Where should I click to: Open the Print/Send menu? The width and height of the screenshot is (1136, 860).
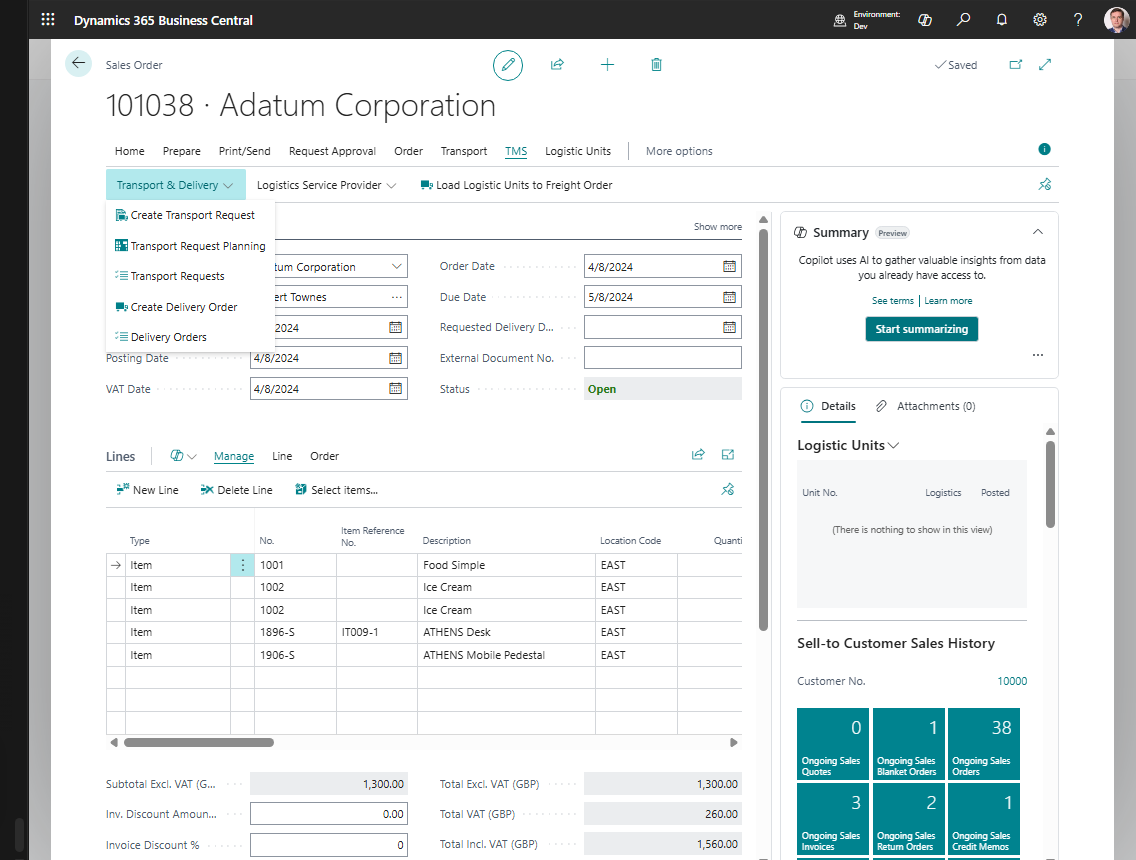(x=244, y=151)
